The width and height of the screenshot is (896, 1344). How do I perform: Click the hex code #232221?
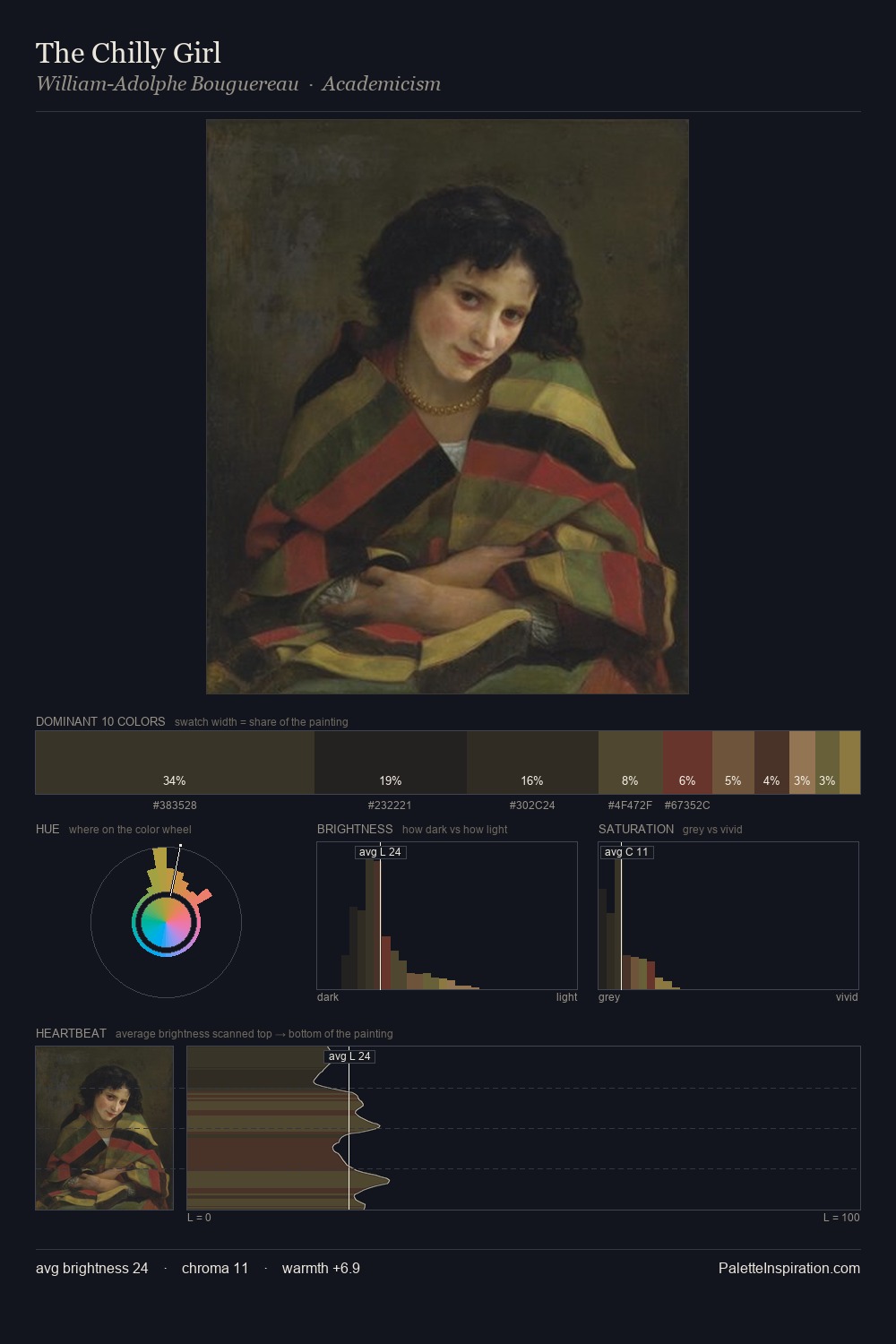[390, 806]
